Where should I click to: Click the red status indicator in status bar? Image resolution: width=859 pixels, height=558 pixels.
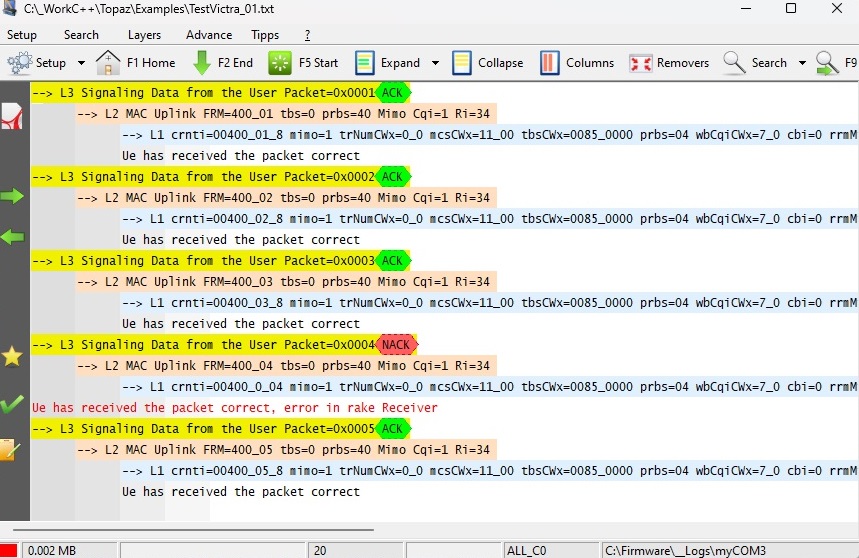9,550
